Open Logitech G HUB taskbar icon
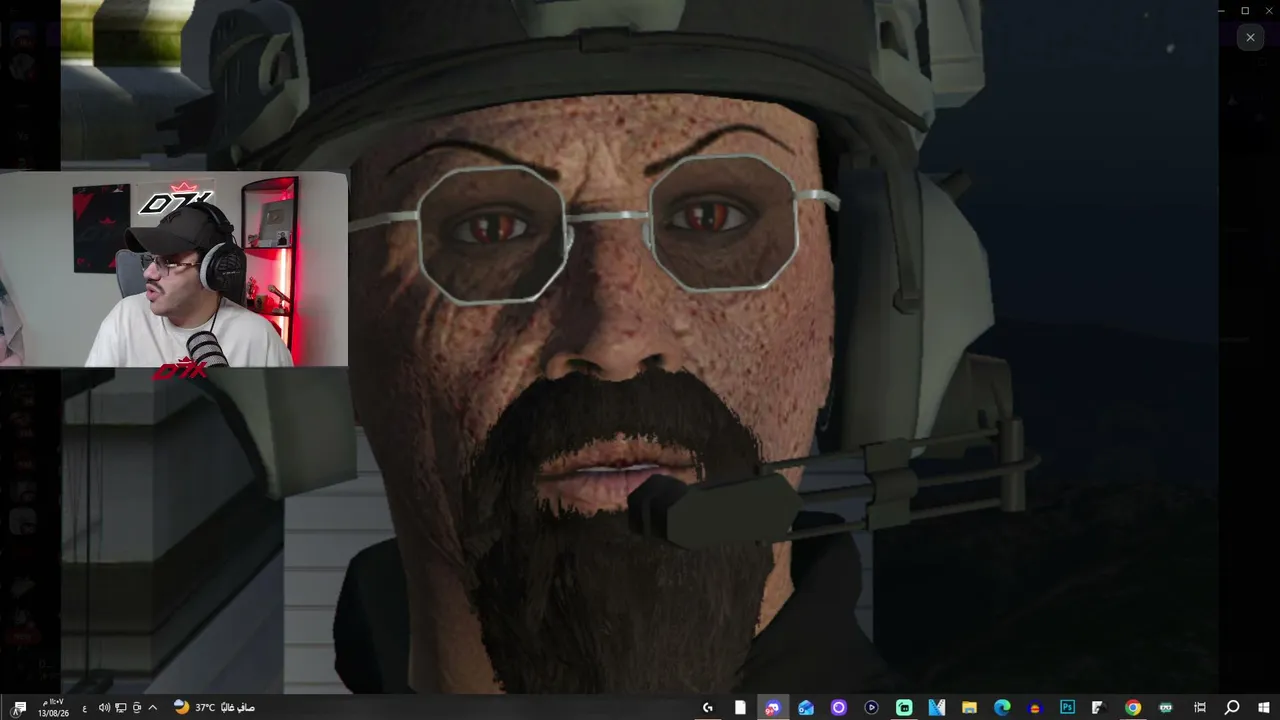Image resolution: width=1280 pixels, height=720 pixels. (708, 708)
